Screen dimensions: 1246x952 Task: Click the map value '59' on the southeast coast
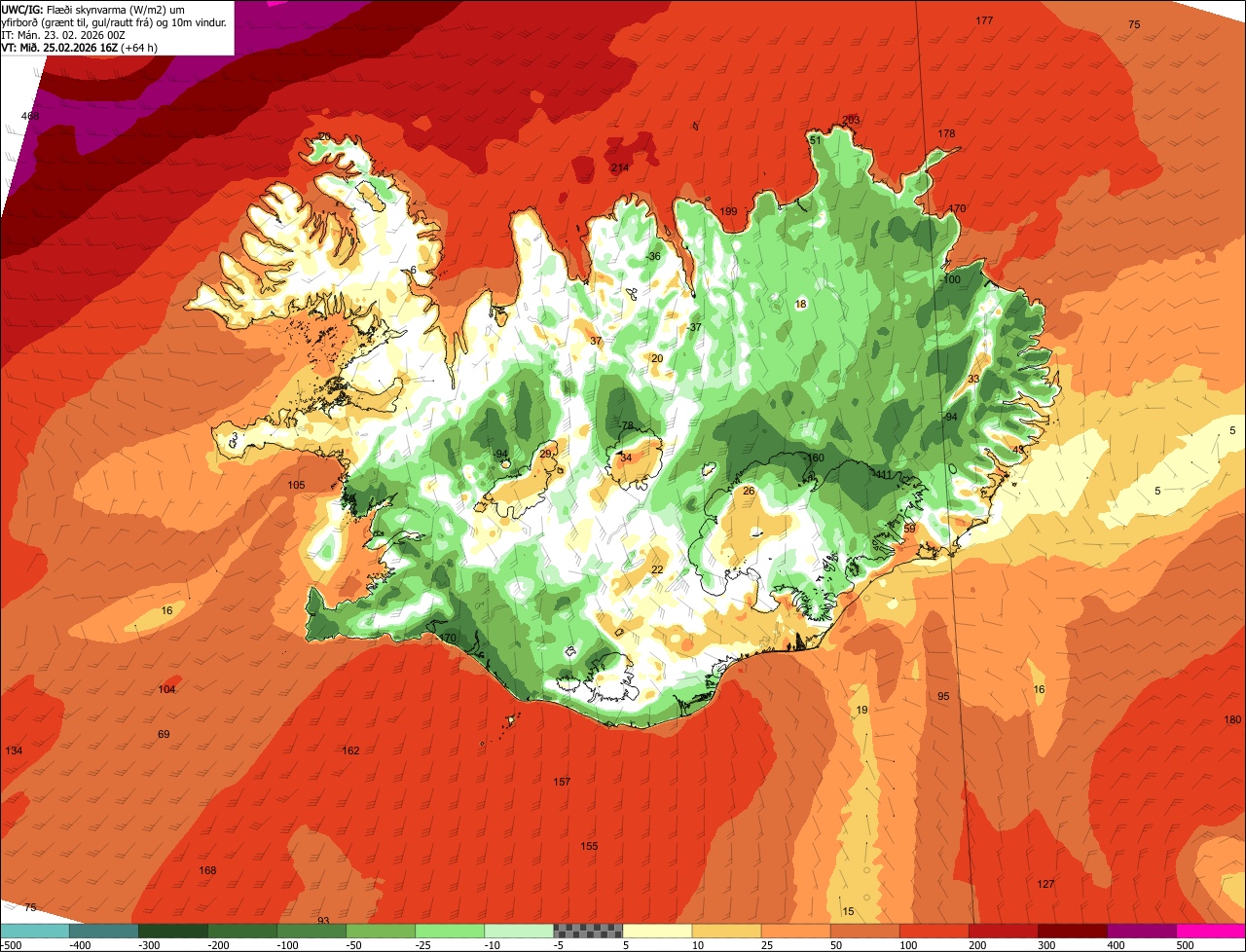[910, 528]
